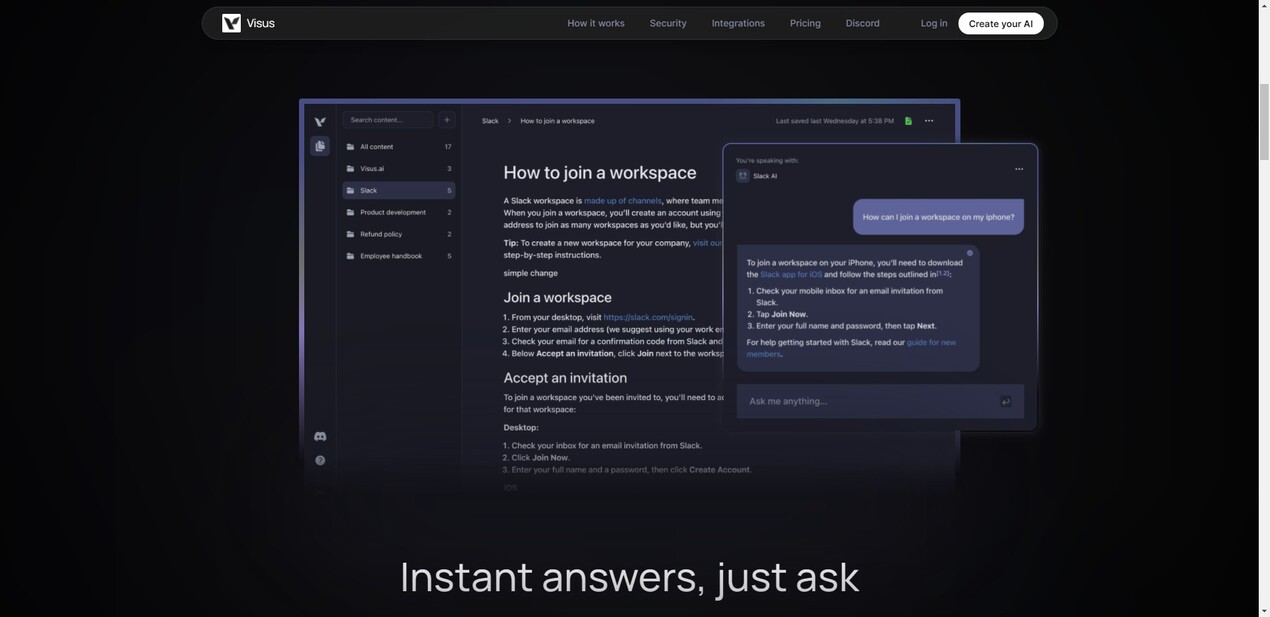This screenshot has height=617, width=1270.
Task: Click the Visus logo in the navbar
Action: click(x=248, y=23)
